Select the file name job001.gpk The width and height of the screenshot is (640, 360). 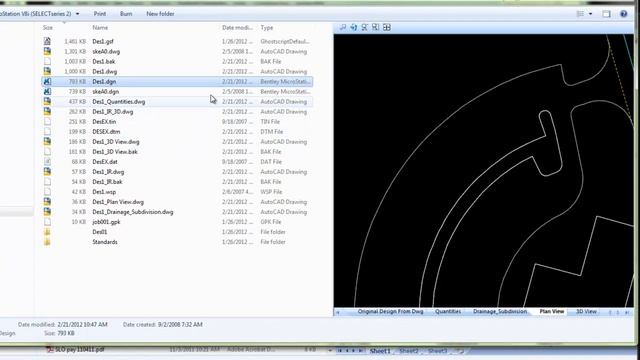tap(106, 222)
